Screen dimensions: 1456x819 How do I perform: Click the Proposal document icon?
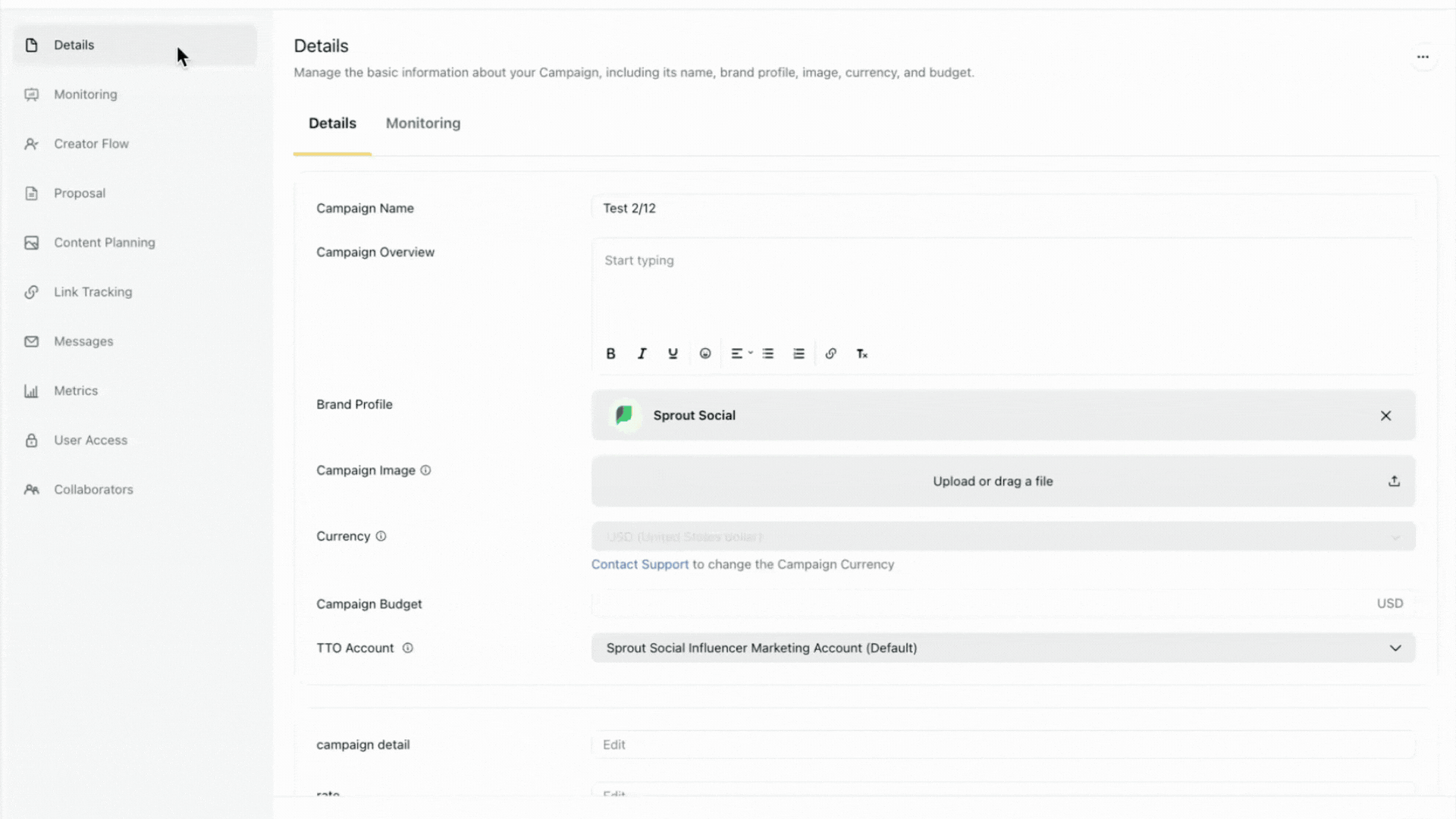(x=31, y=193)
